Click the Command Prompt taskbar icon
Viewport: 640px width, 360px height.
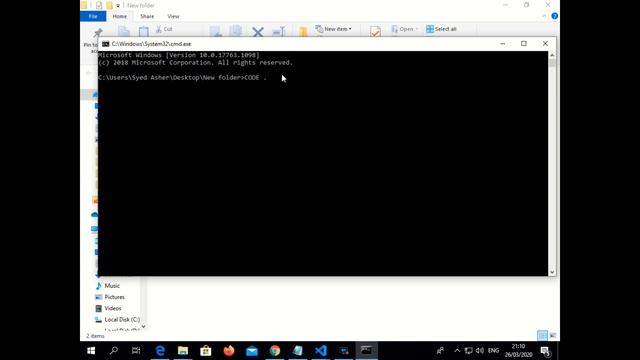[367, 351]
